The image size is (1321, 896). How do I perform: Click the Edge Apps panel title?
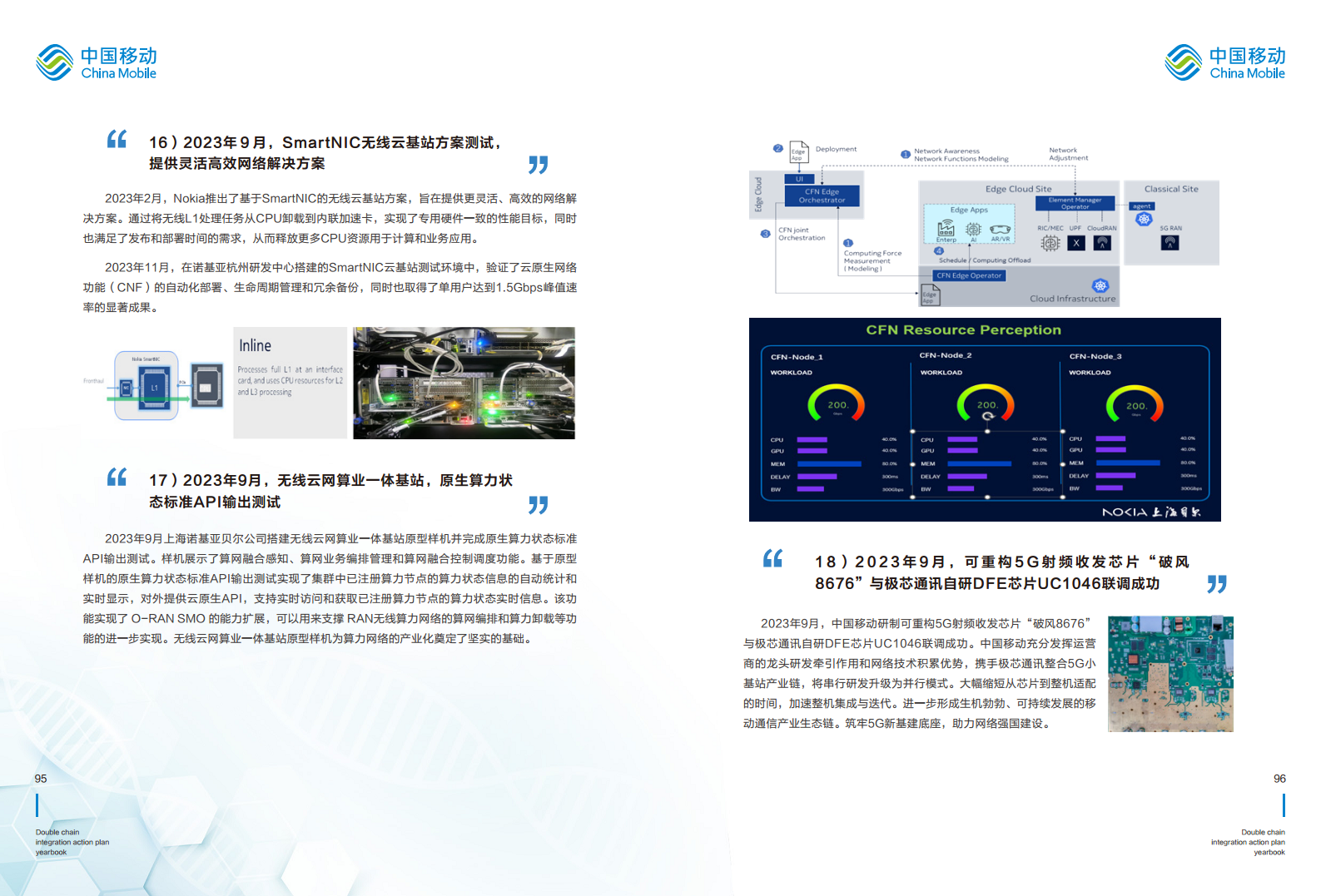point(969,210)
